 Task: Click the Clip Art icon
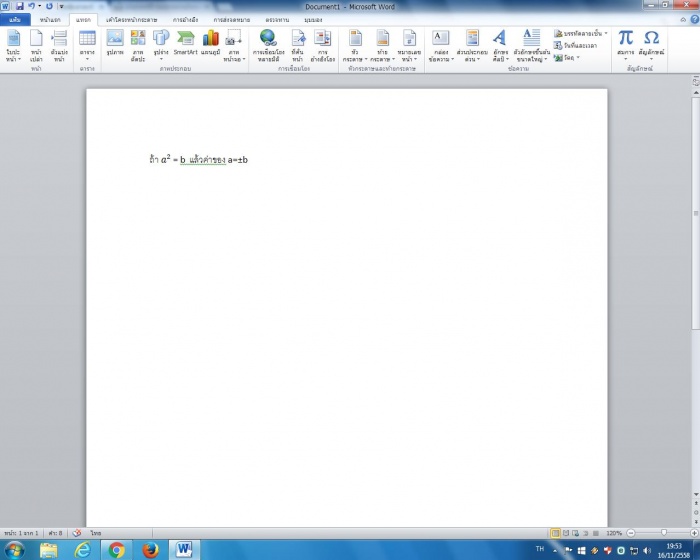(x=138, y=43)
